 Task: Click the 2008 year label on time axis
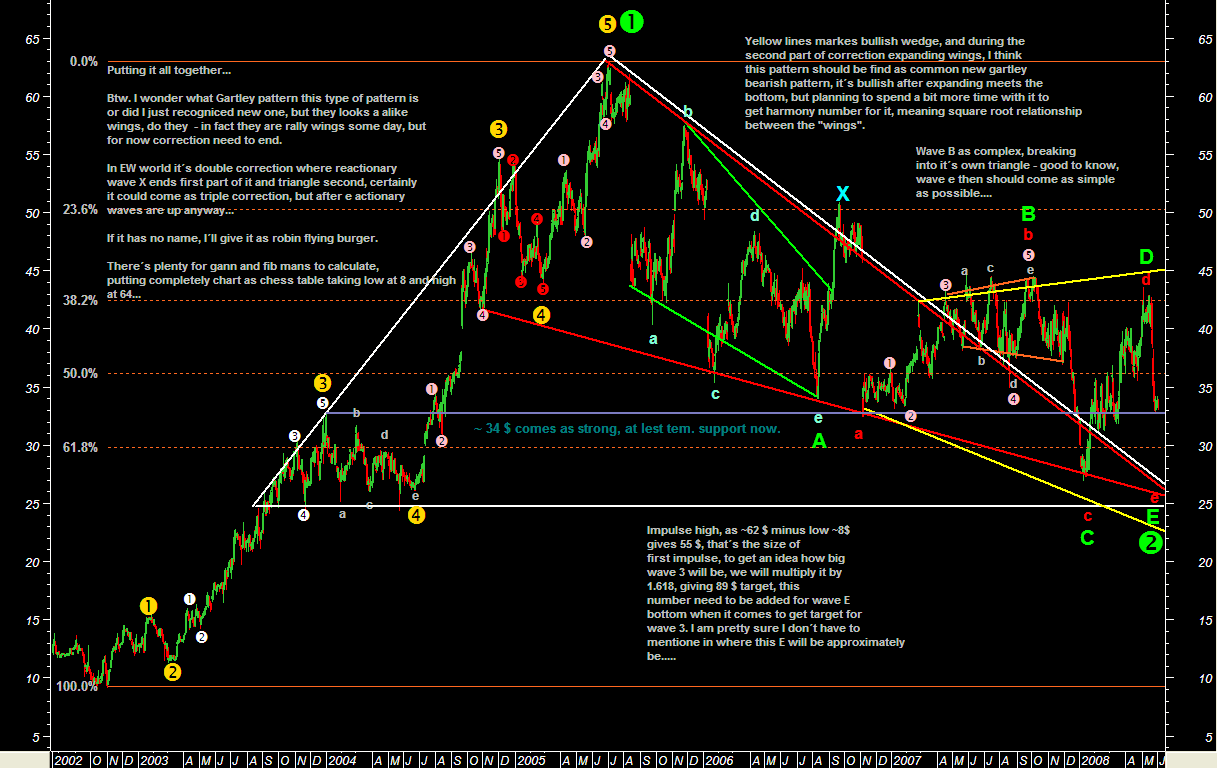point(1095,760)
